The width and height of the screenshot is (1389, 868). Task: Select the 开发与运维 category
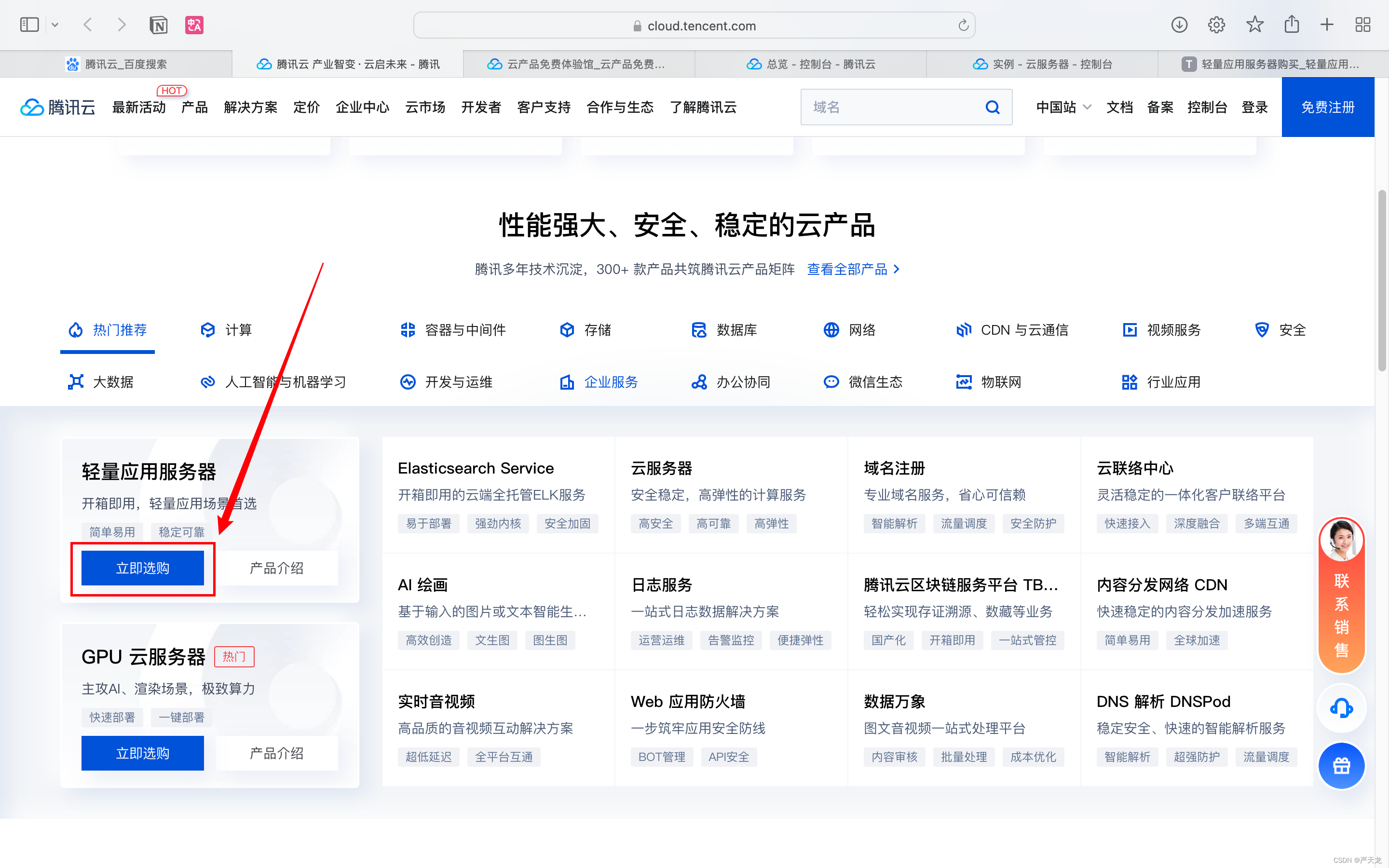pos(446,382)
